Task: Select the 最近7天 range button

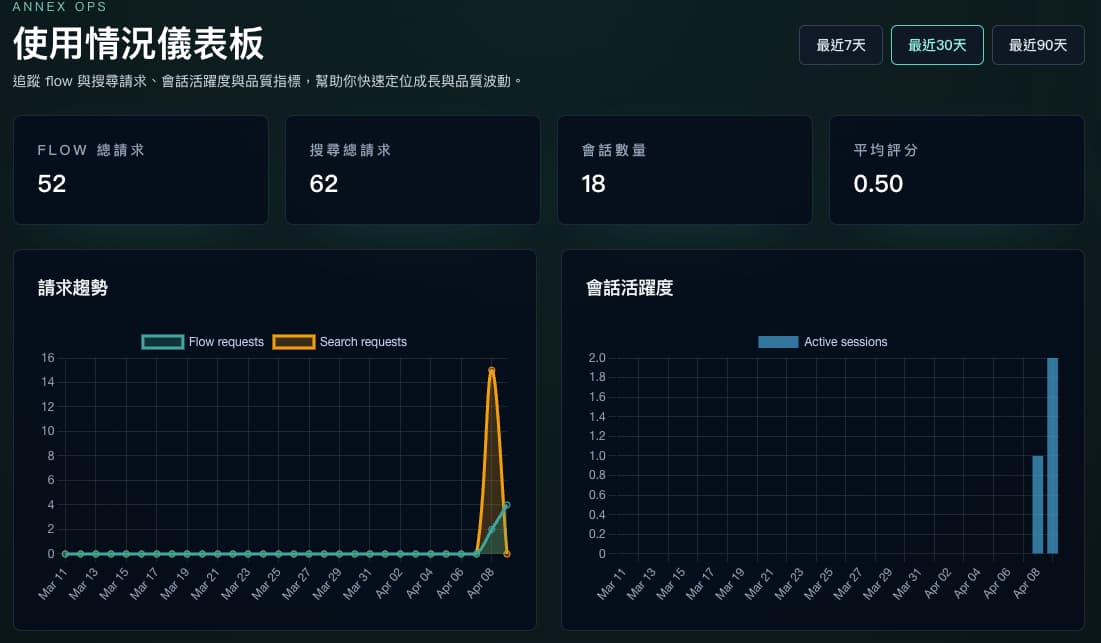Action: click(840, 45)
